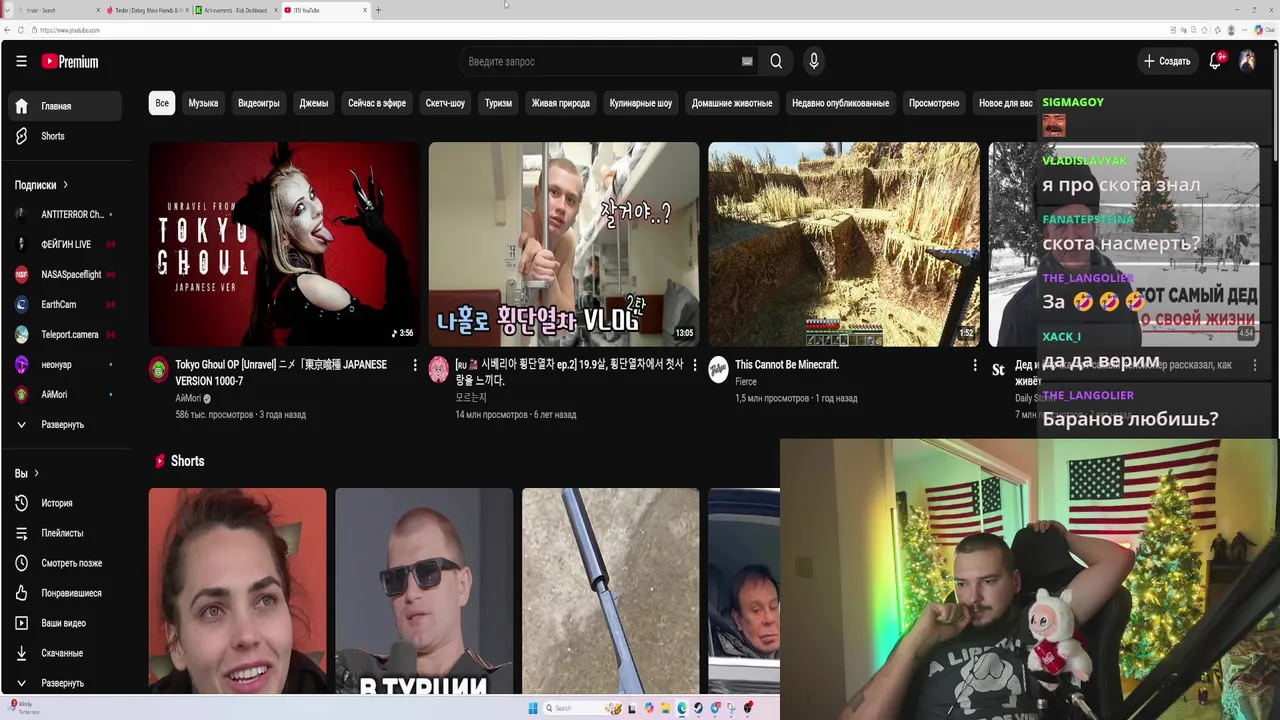Select the Живая природа chip
The height and width of the screenshot is (720, 1280).
pos(561,103)
